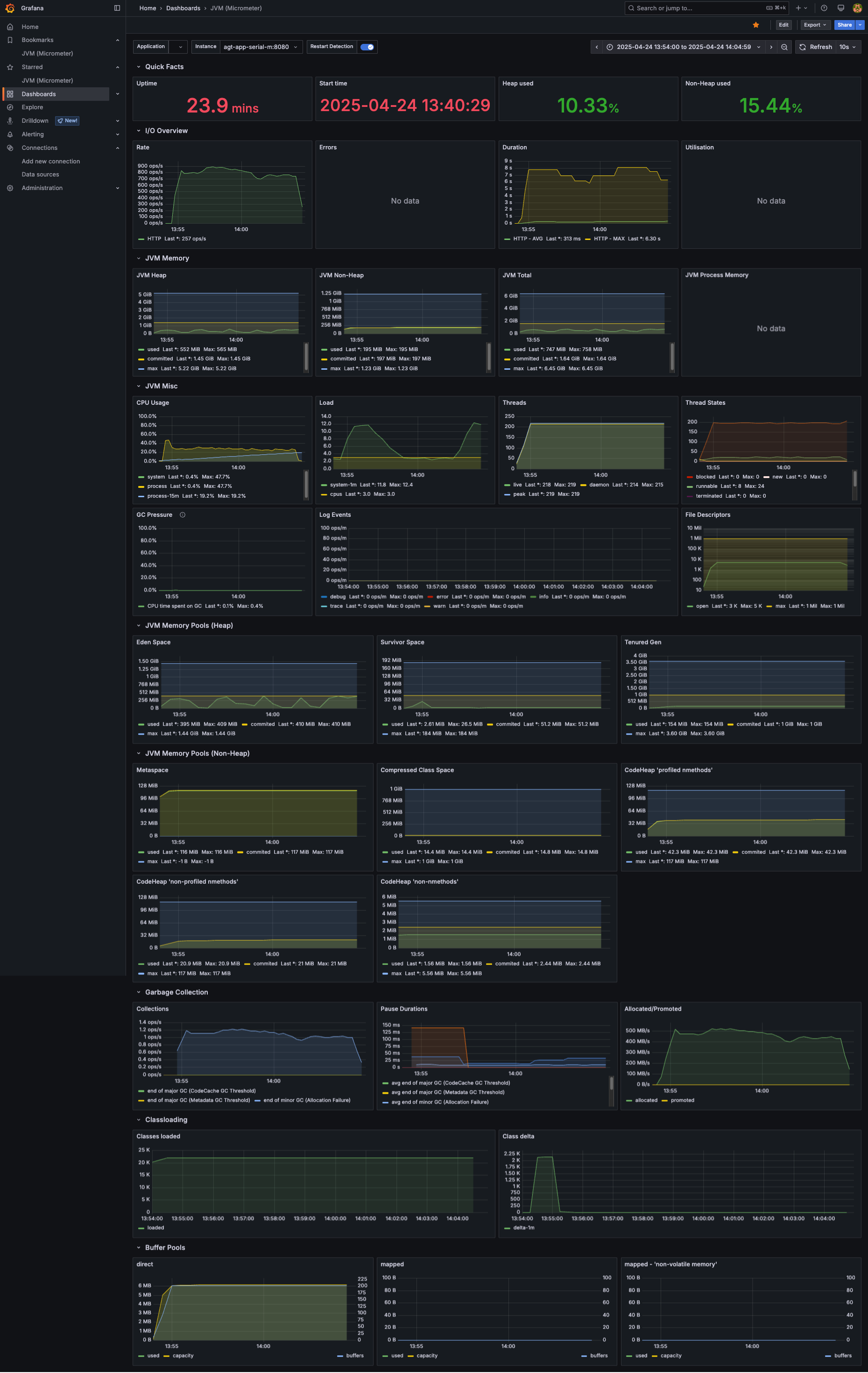Click the Edit dashboard button

coord(783,25)
